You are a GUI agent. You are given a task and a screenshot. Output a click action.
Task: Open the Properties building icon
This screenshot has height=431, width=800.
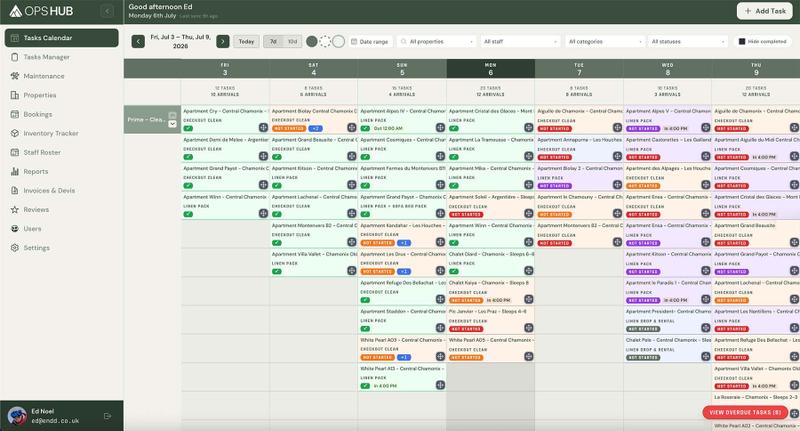pyautogui.click(x=15, y=95)
